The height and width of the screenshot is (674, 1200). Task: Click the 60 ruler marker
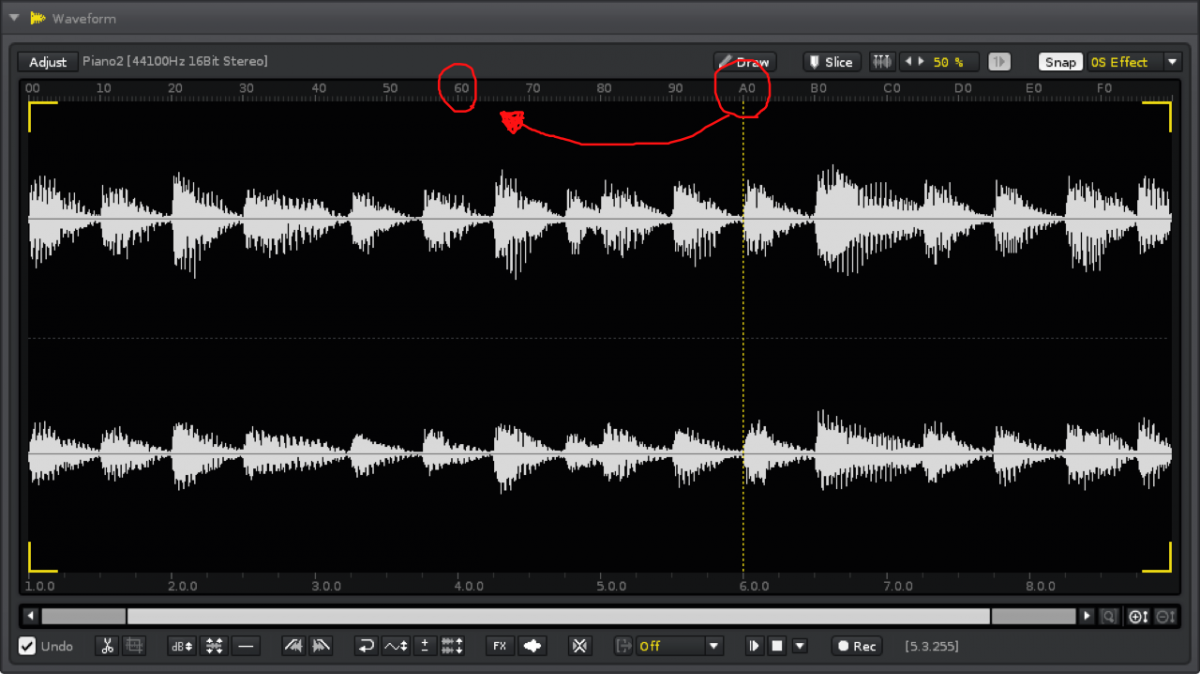tap(462, 88)
